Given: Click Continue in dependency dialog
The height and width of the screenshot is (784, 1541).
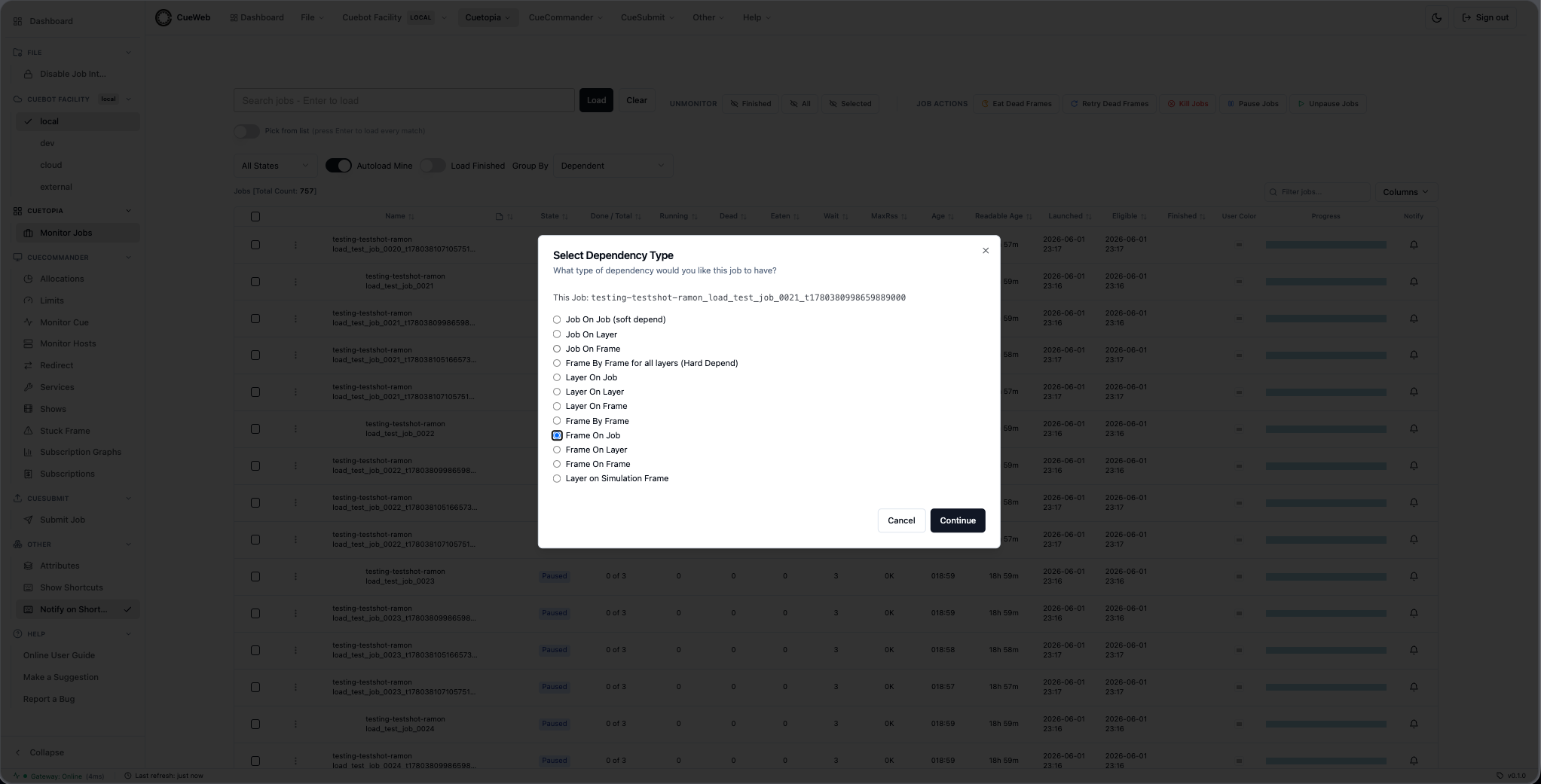Looking at the screenshot, I should point(958,520).
